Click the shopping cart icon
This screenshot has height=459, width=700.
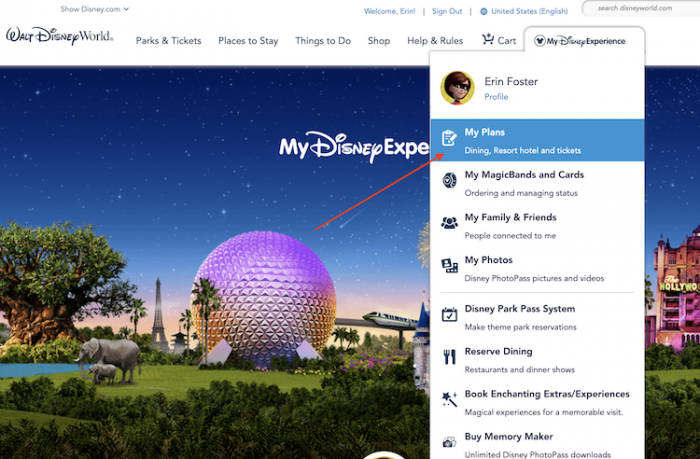point(488,39)
